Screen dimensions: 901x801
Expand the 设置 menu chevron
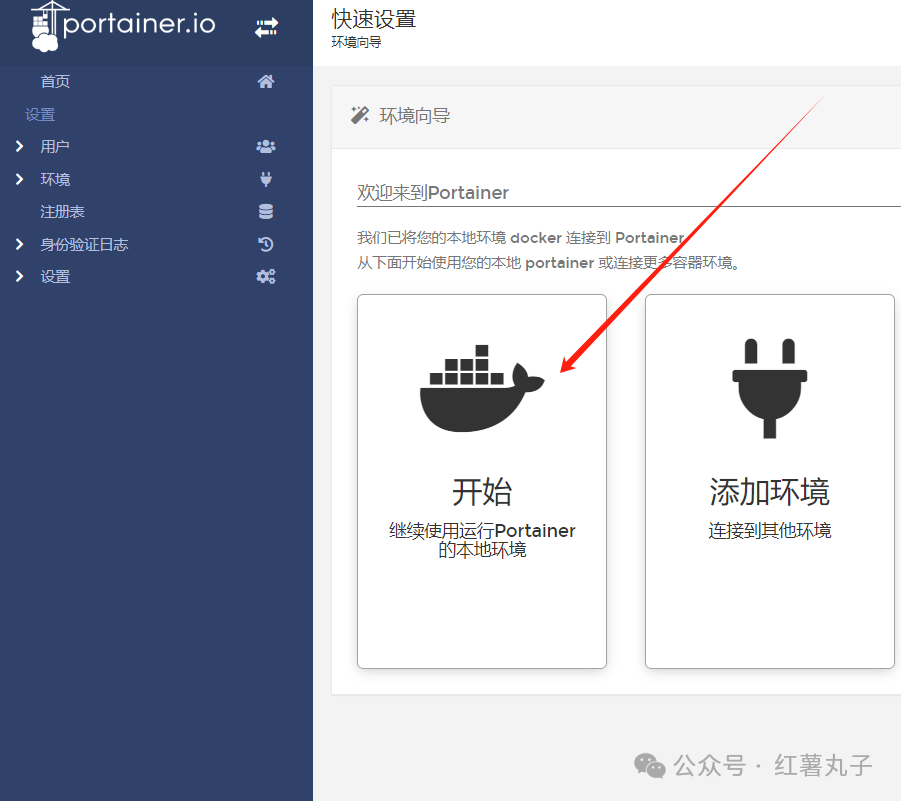(20, 276)
